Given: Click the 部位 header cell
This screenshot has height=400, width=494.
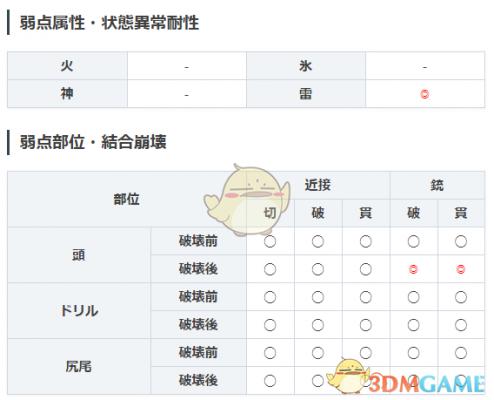Looking at the screenshot, I should (x=127, y=199).
